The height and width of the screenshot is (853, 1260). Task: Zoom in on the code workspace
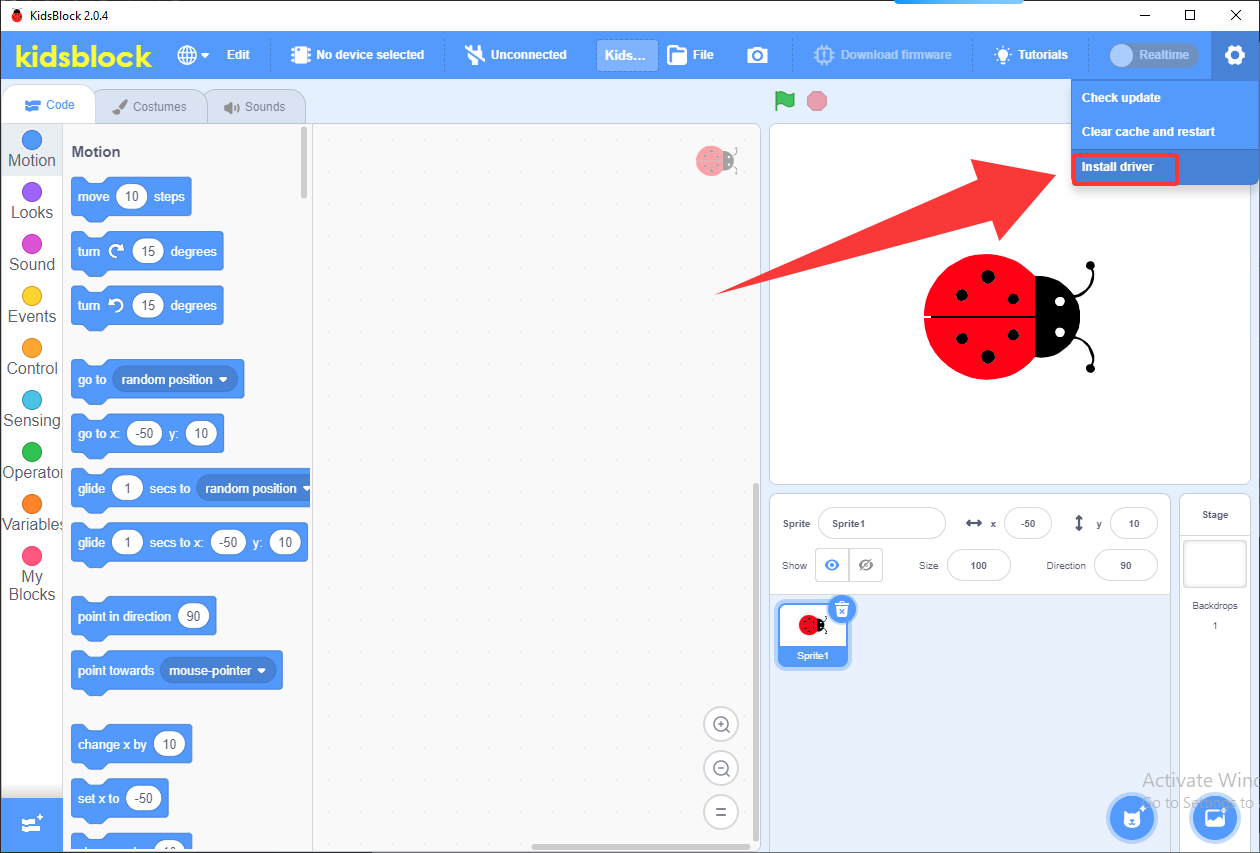point(721,725)
